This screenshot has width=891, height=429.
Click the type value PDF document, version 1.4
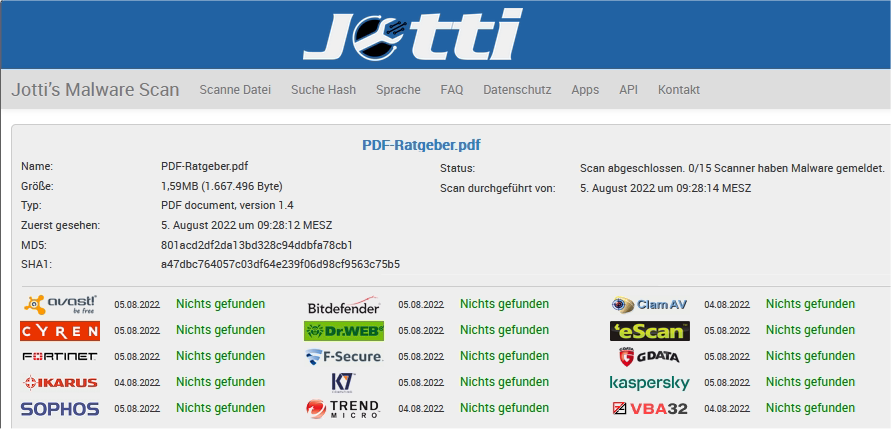tap(227, 206)
